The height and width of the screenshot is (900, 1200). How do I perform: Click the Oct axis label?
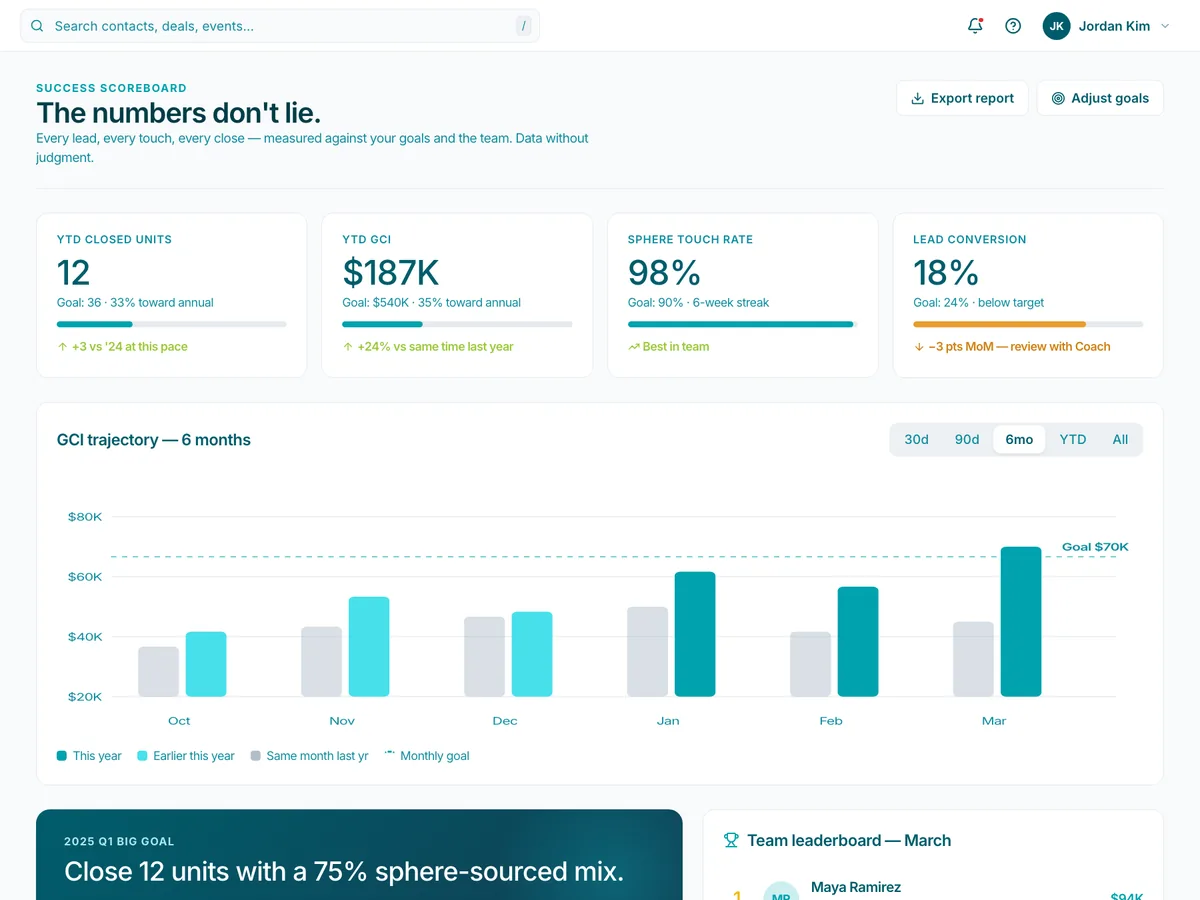[x=179, y=721]
